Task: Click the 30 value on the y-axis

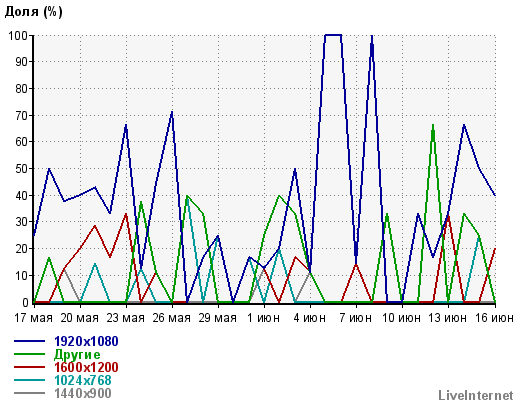Action: (x=22, y=222)
